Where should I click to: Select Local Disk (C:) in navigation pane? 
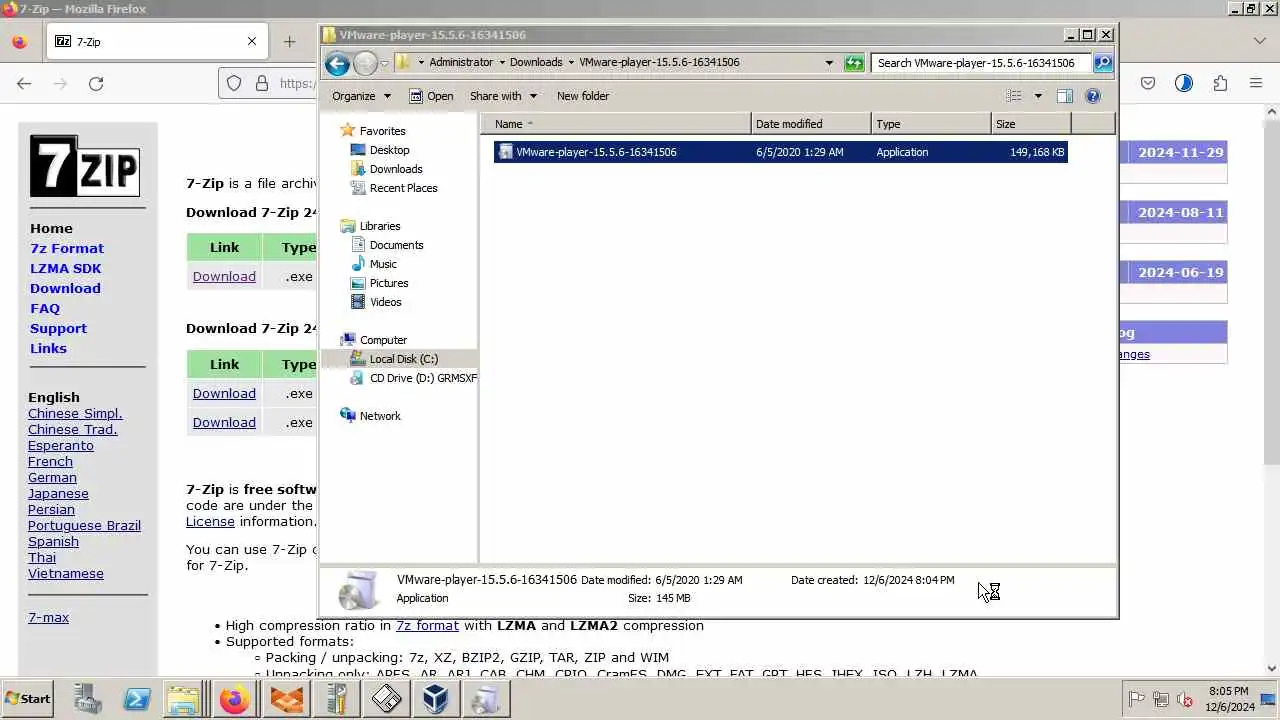(x=403, y=359)
